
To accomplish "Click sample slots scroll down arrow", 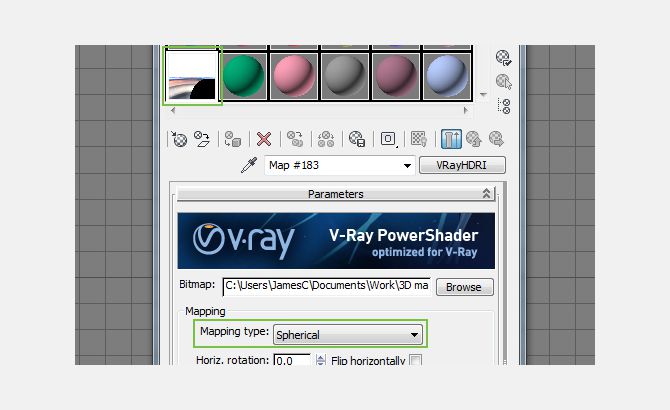I will [483, 94].
